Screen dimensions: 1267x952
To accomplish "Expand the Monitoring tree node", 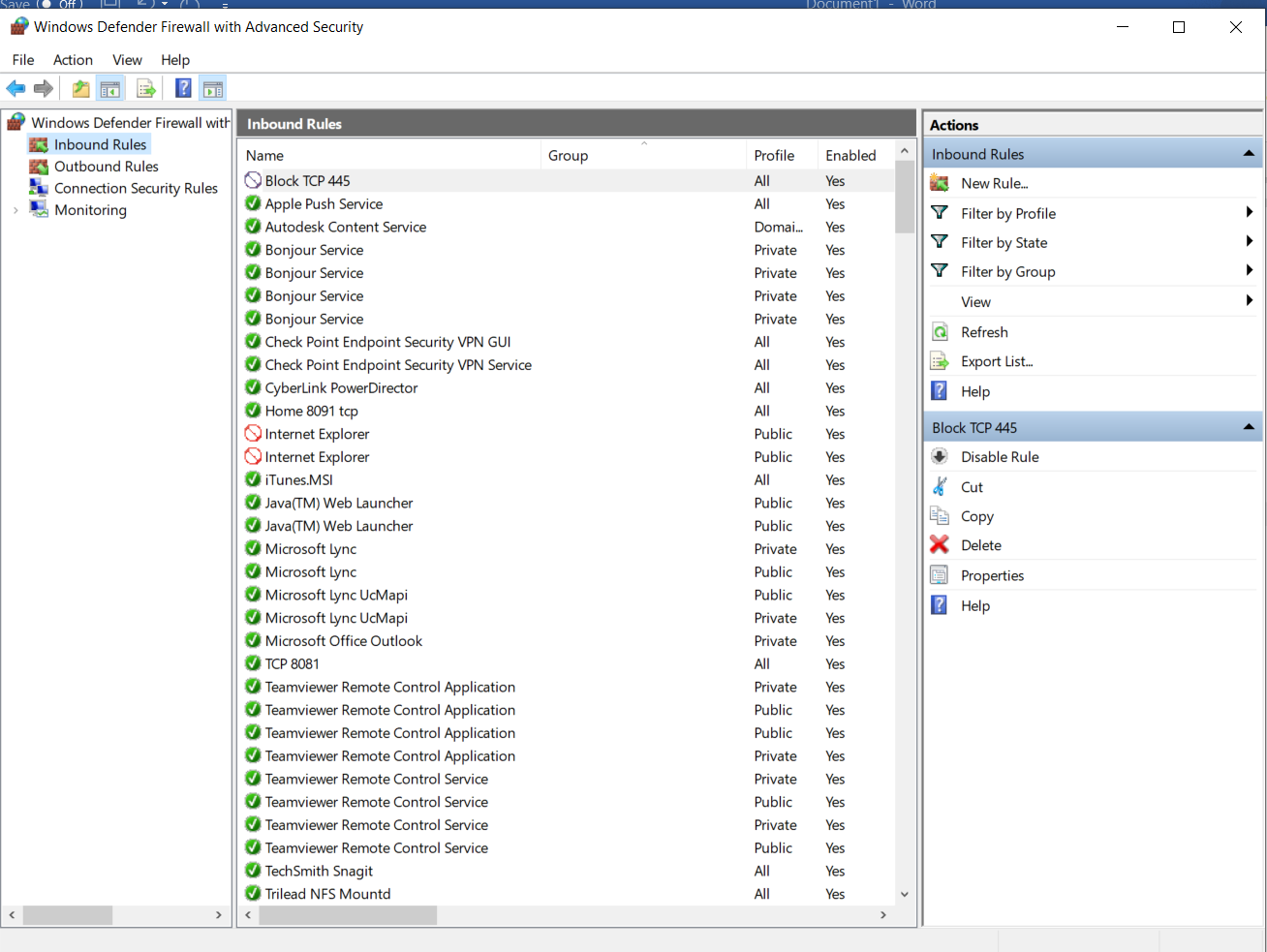I will click(15, 210).
